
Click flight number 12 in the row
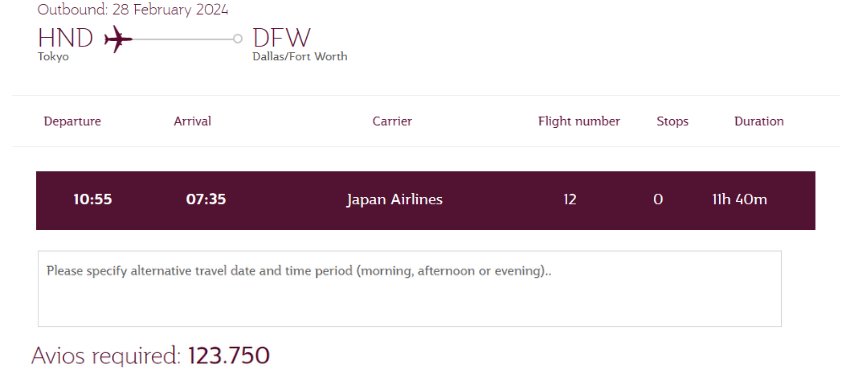coord(570,199)
